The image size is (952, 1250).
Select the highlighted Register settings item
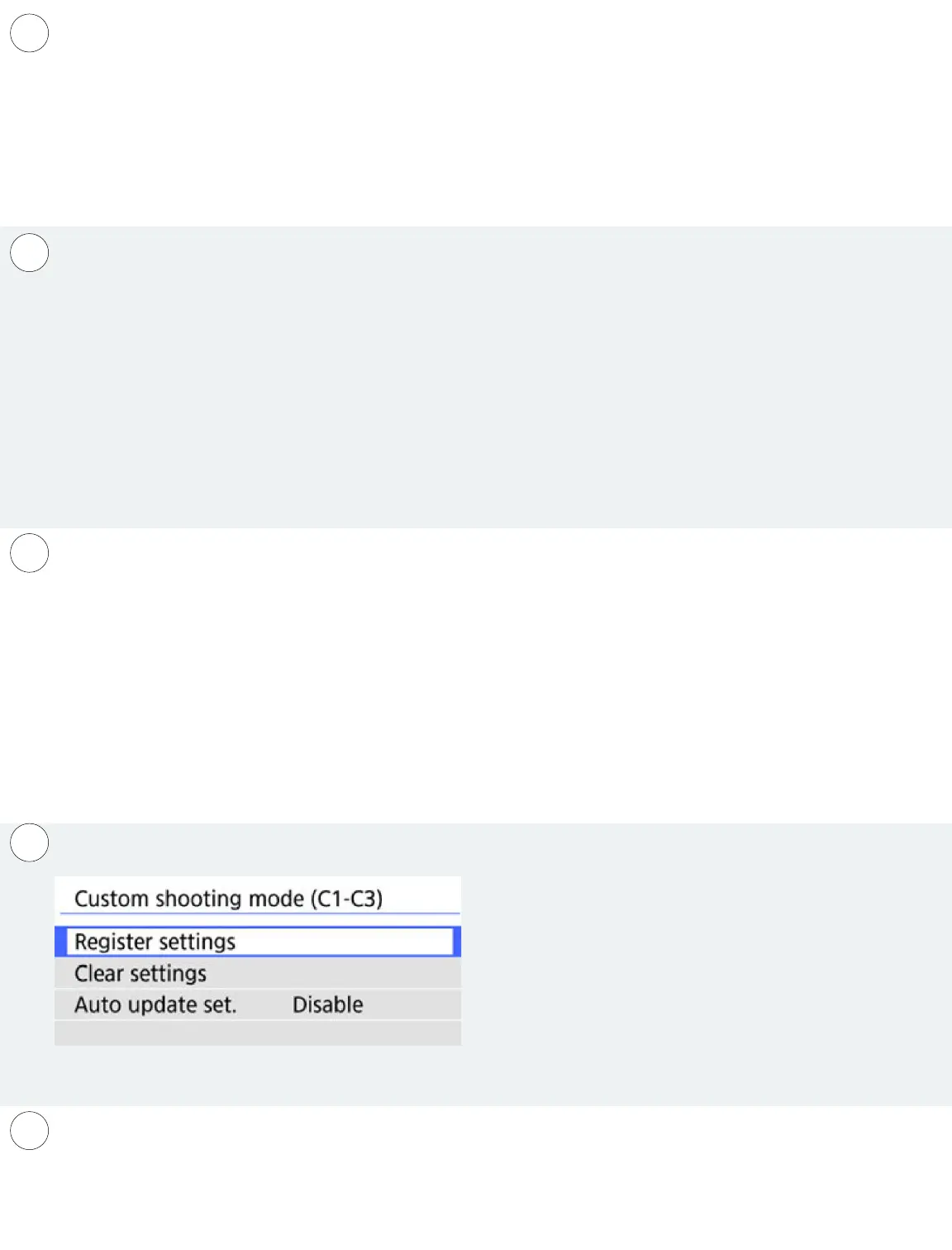pos(155,942)
